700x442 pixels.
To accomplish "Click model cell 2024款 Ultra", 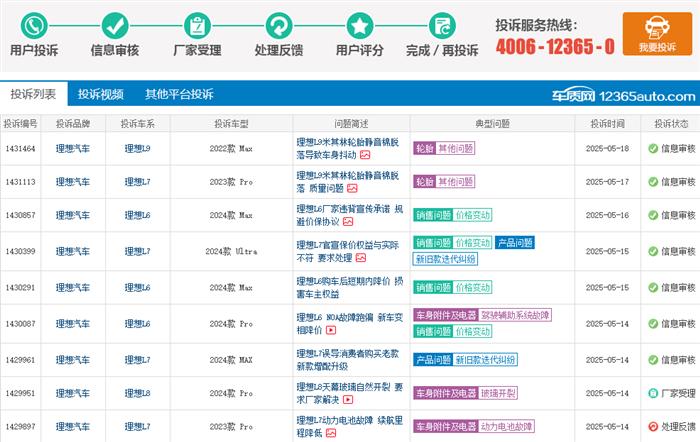I will tap(231, 251).
